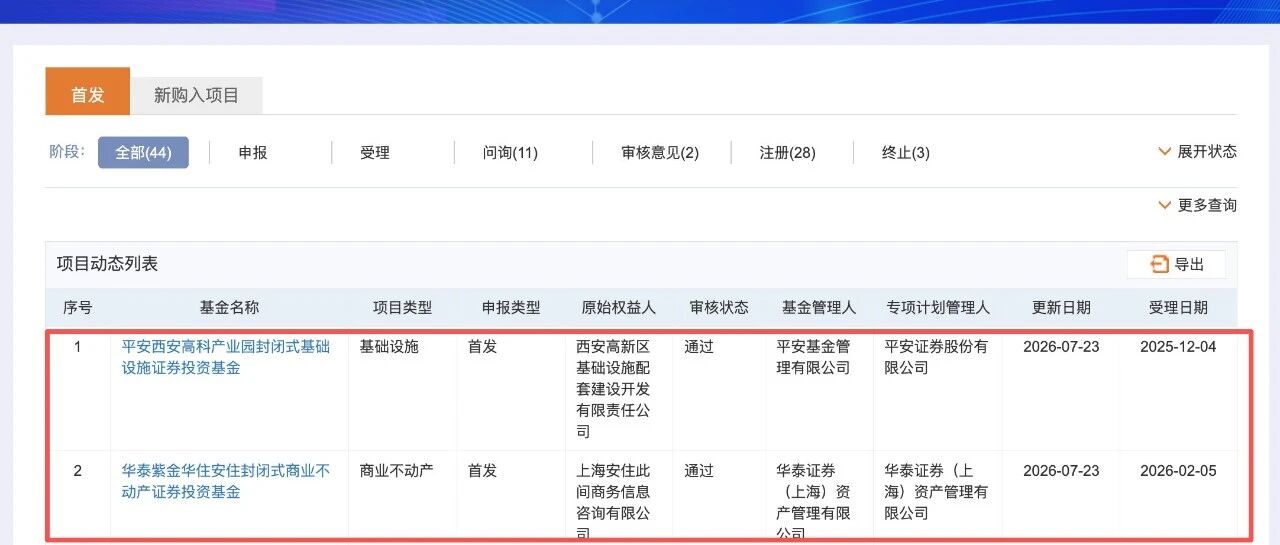Open 华泰紫金华住安住封闭式商业不动产证券投资基金 link
Screen dimensions: 1280x545
click(226, 481)
